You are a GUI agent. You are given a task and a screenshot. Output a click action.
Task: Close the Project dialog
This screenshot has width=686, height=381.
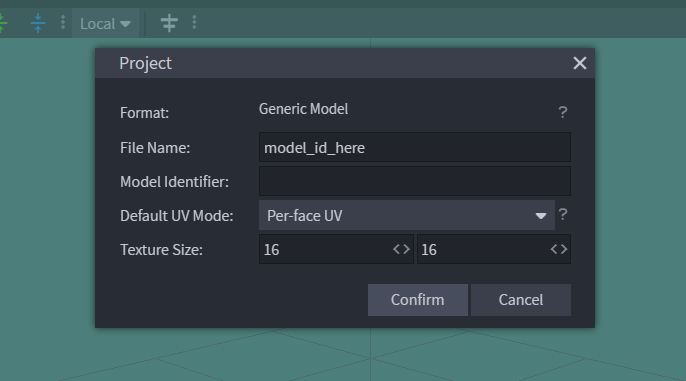click(580, 63)
